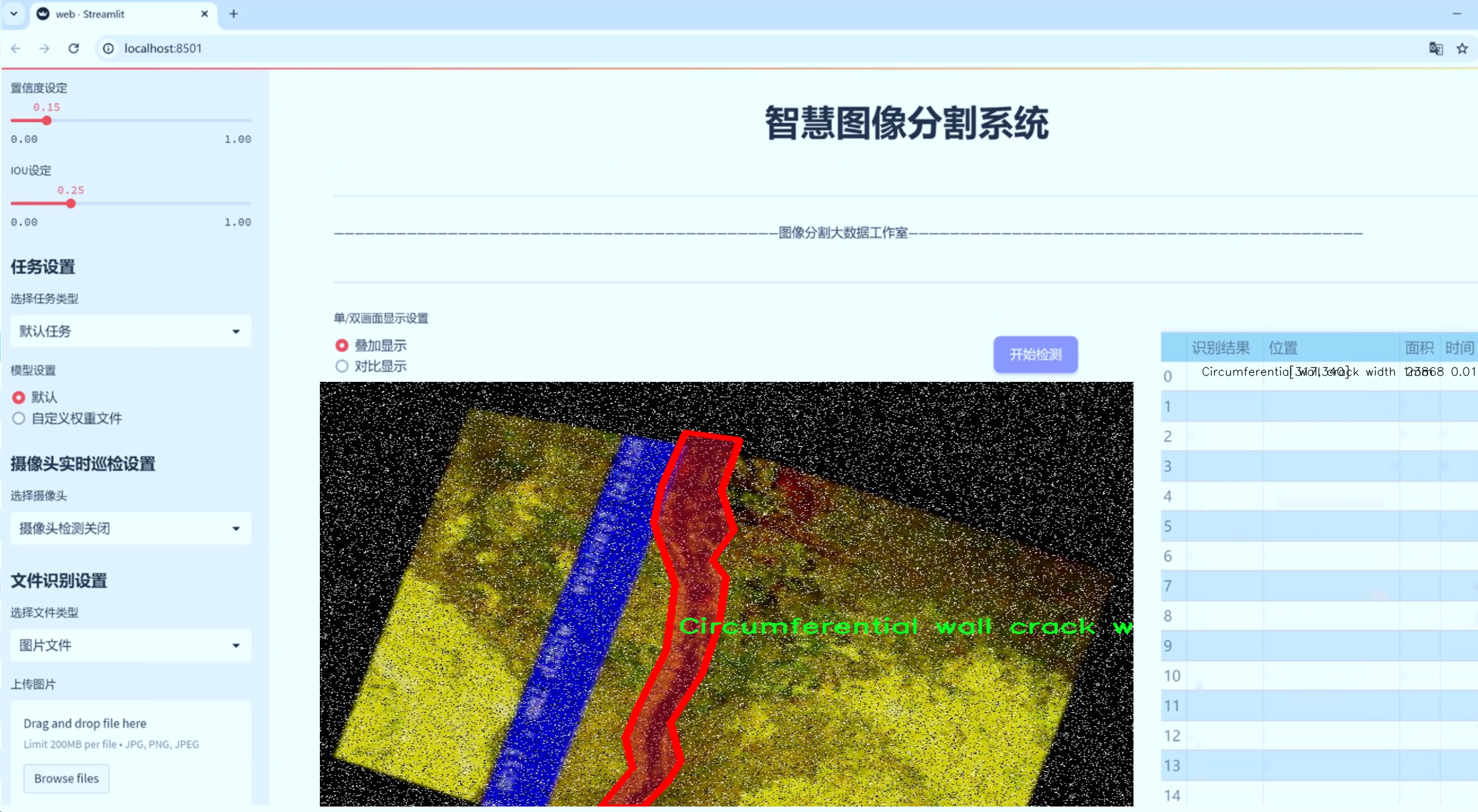Click the browser forward arrow icon
1478x812 pixels.
pos(44,49)
